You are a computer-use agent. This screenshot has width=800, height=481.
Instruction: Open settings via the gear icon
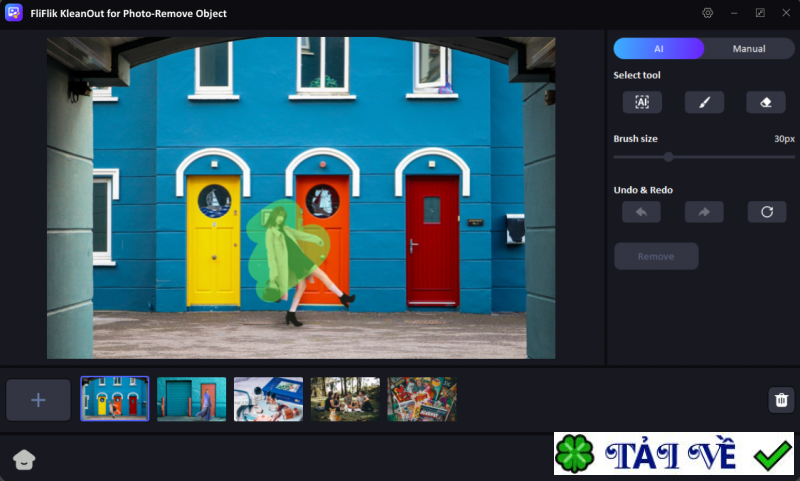pos(708,13)
